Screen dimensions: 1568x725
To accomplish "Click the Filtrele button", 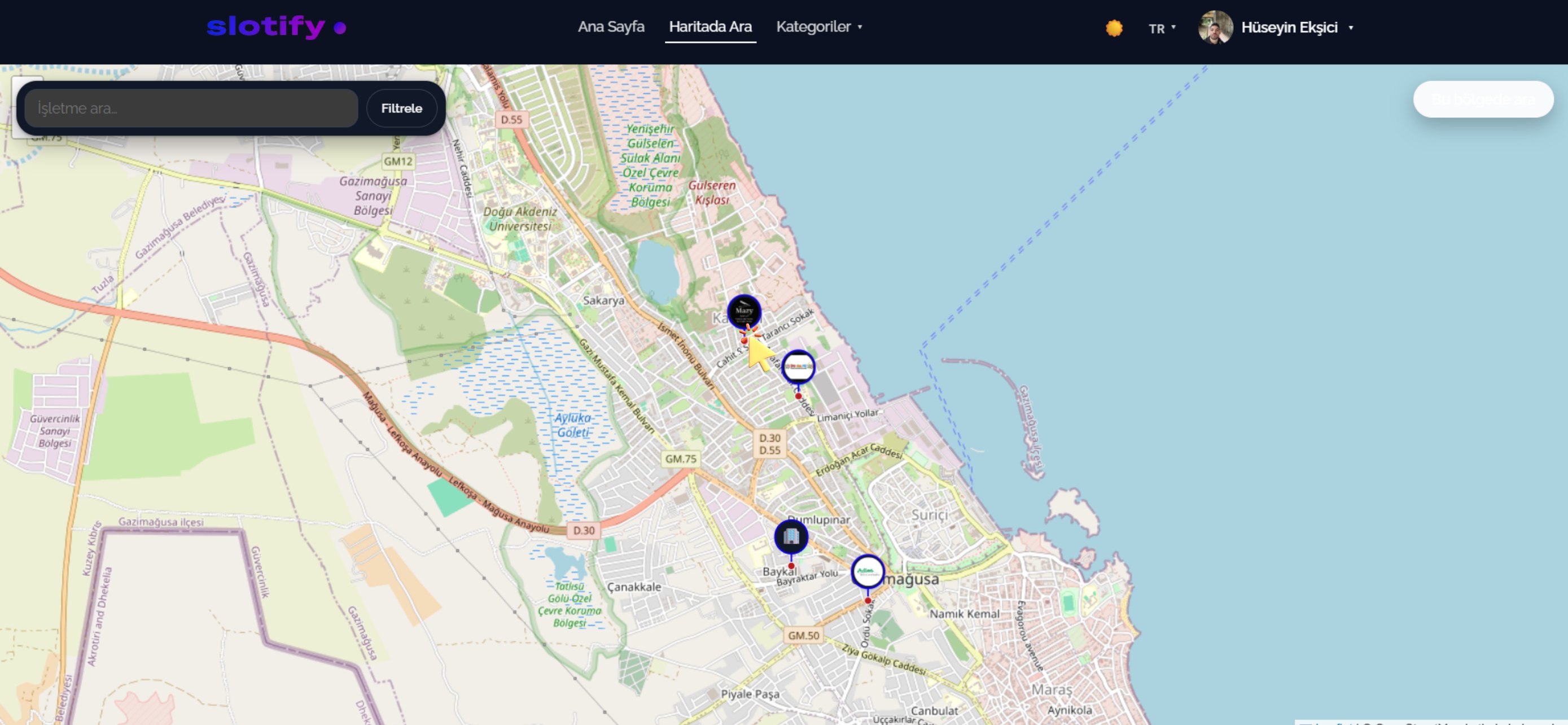I will (x=401, y=108).
